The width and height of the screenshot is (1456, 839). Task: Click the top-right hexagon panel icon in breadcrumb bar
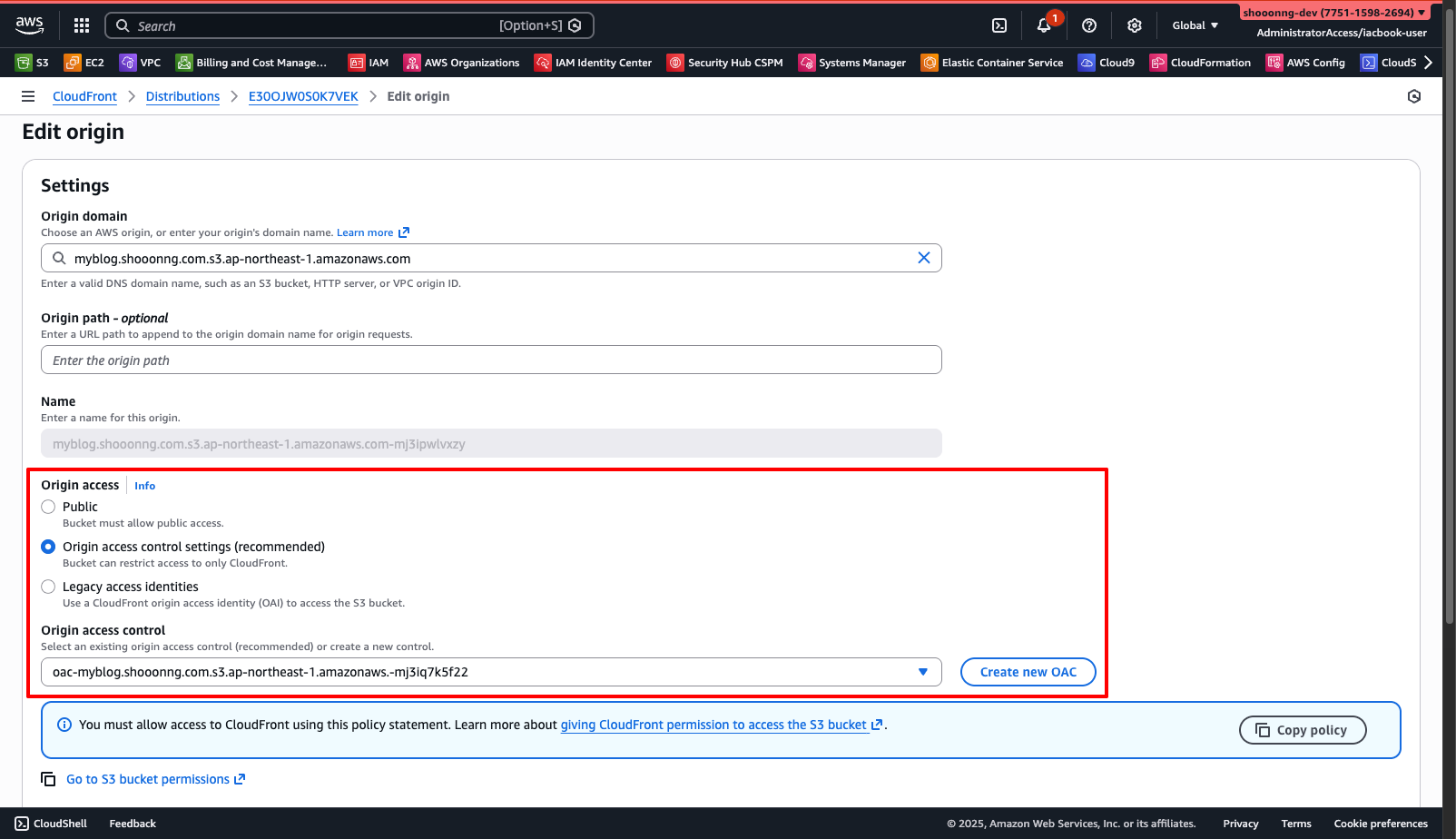(1414, 96)
